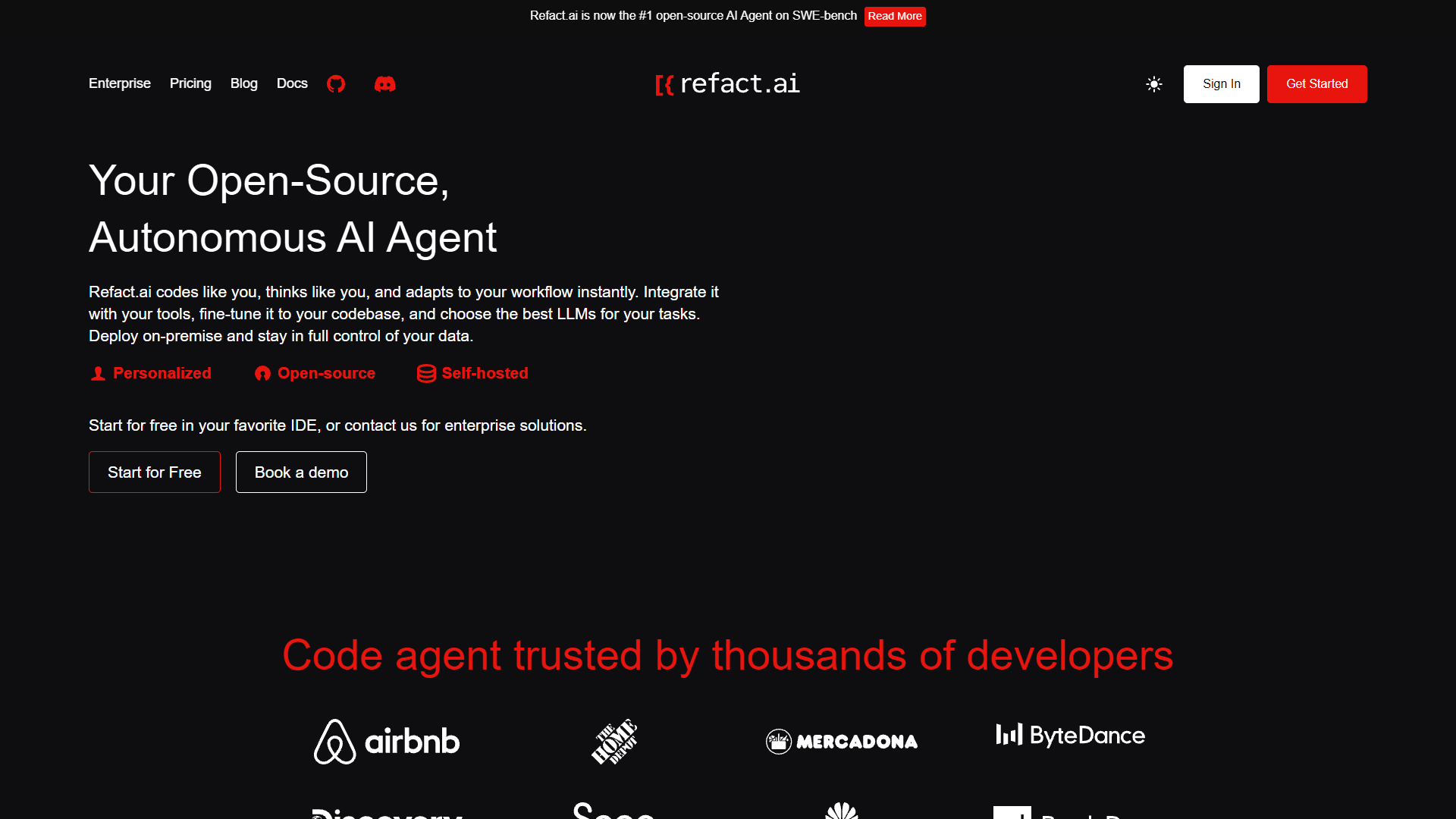Click the Personalized user icon
The width and height of the screenshot is (1456, 819).
point(98,373)
